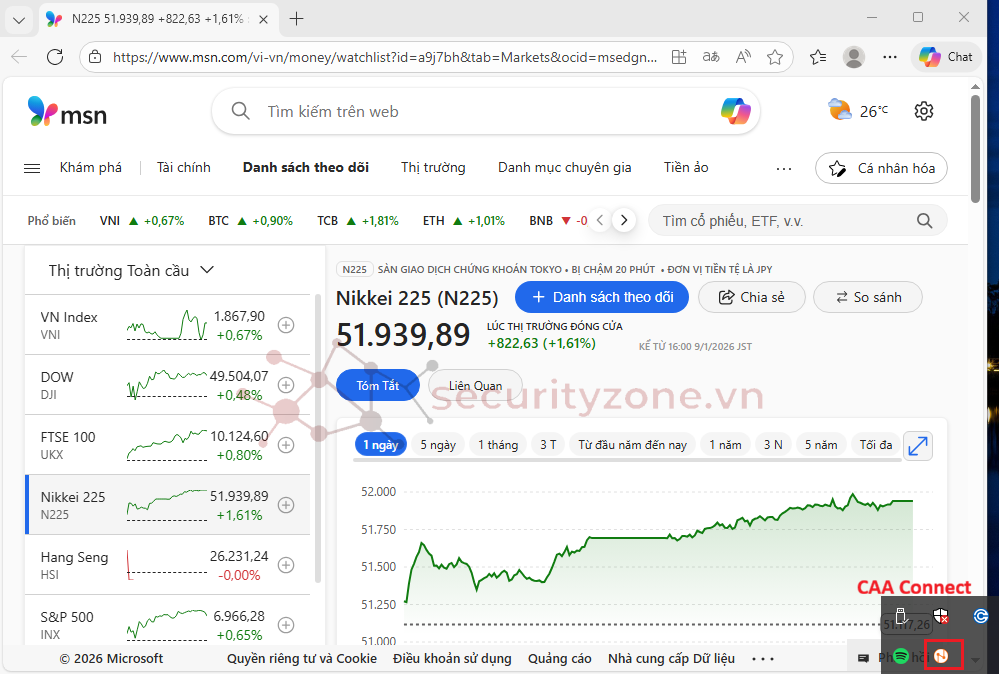Open the hamburger navigation menu
Viewport: 999px width, 674px height.
click(x=32, y=168)
